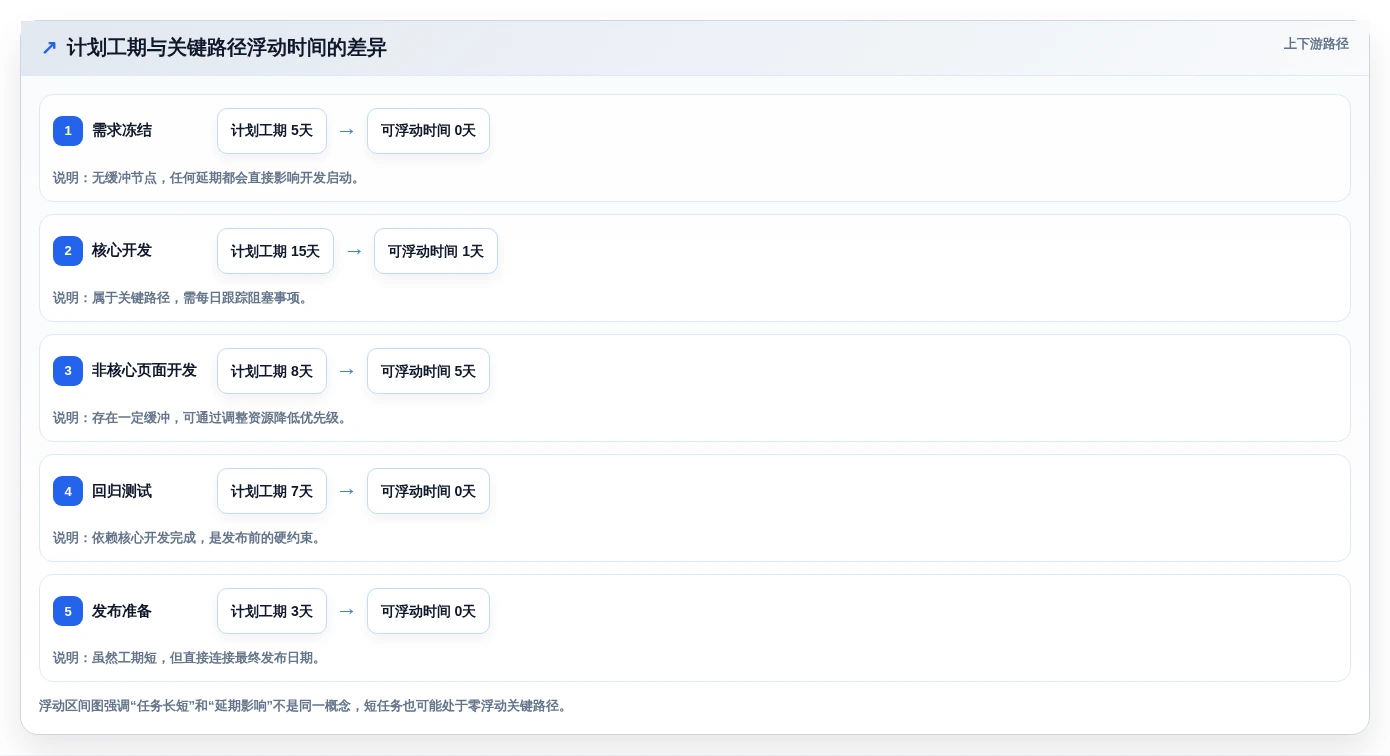Image resolution: width=1390 pixels, height=756 pixels.
Task: Click the 计划工期 8天 chip
Action: (x=272, y=371)
